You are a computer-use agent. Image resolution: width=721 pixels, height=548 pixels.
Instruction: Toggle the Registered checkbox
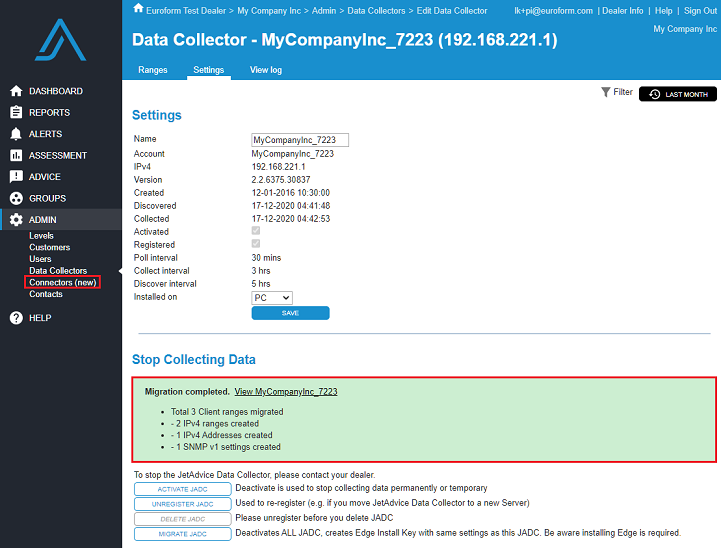tap(256, 243)
